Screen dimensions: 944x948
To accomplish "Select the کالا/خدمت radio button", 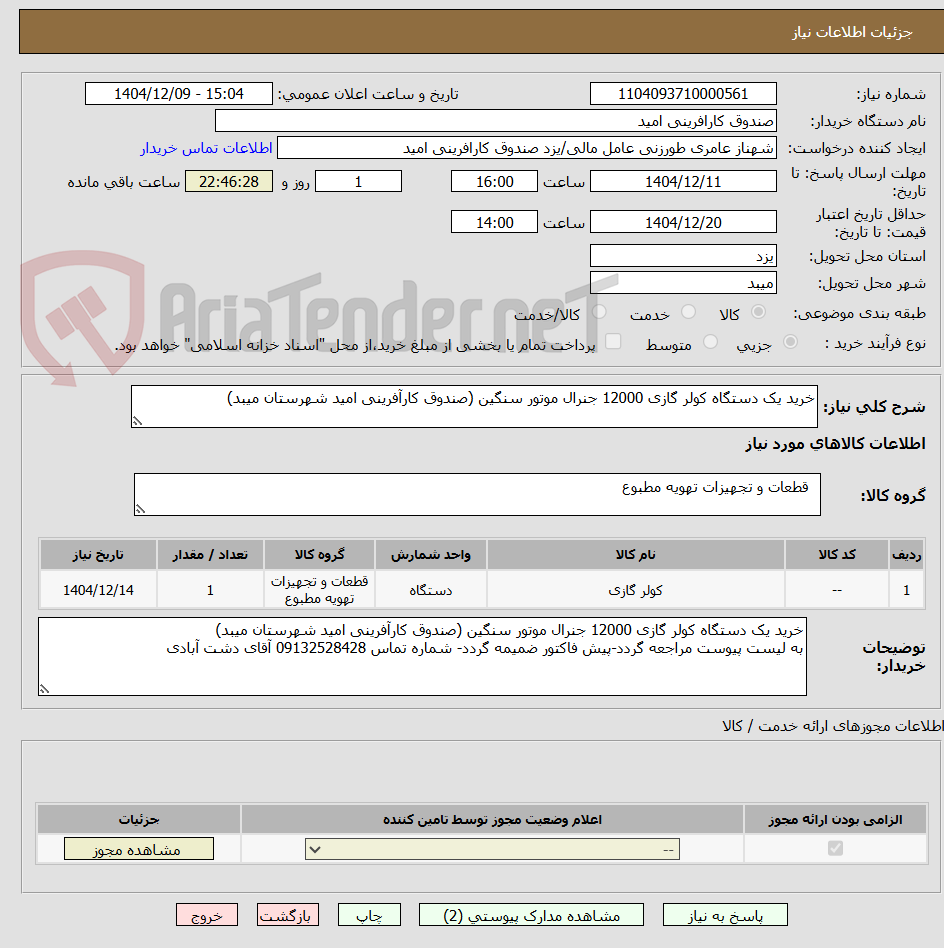I will pyautogui.click(x=599, y=313).
